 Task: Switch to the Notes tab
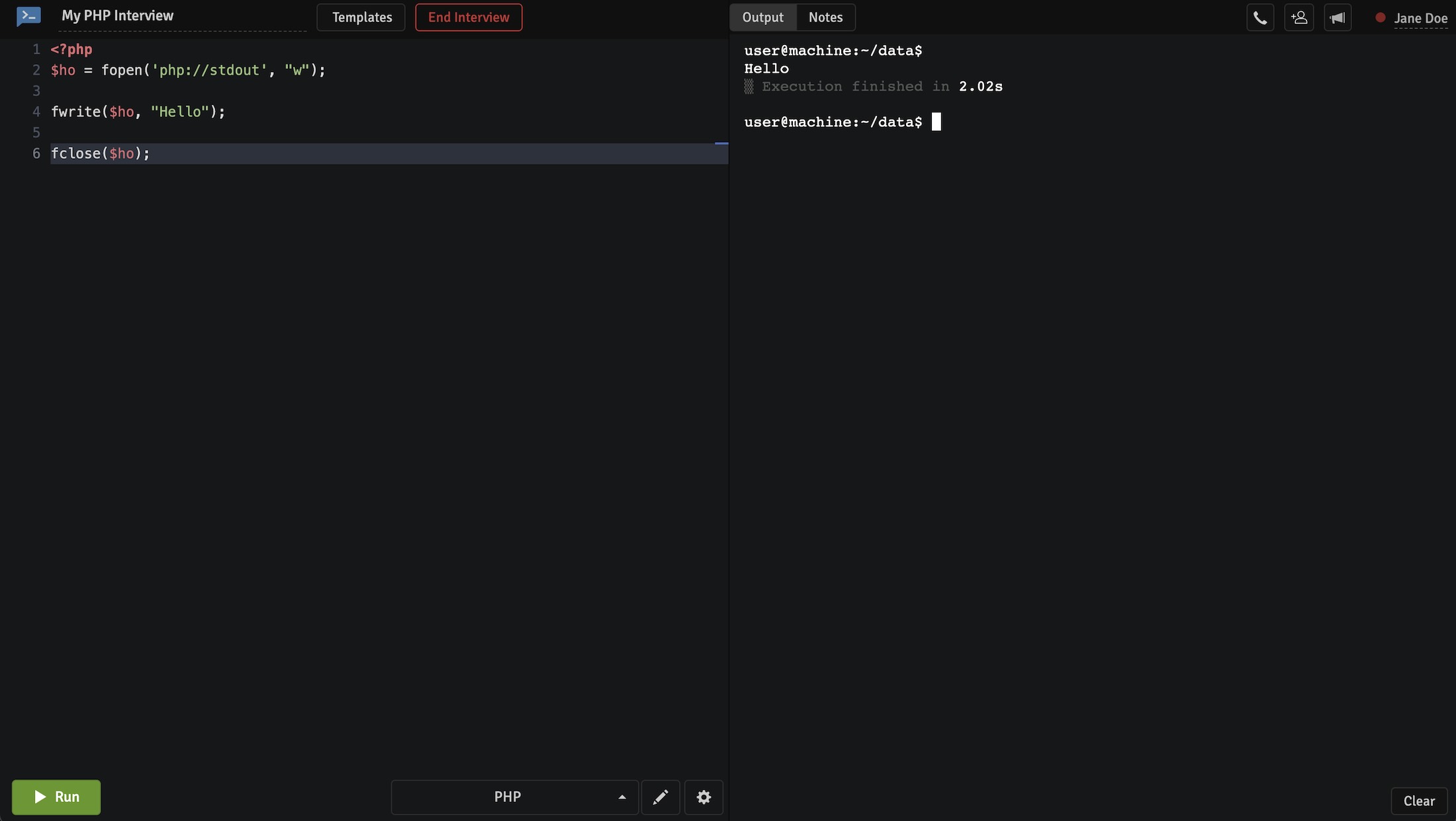click(x=825, y=17)
